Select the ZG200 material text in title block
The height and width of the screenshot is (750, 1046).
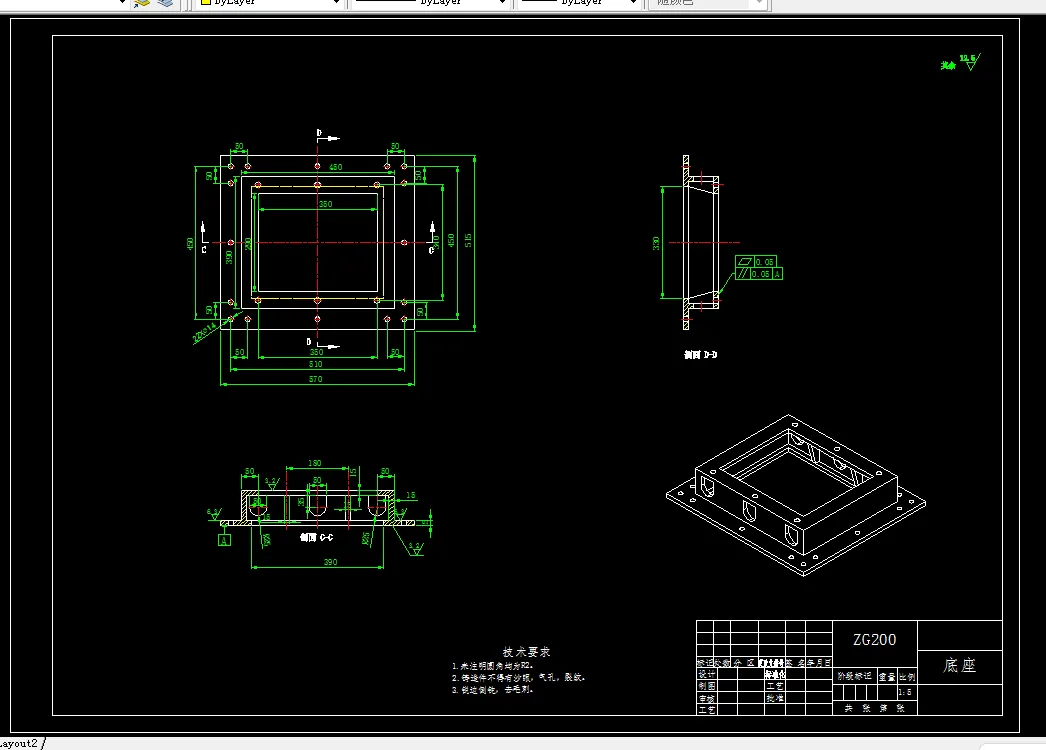tap(875, 639)
